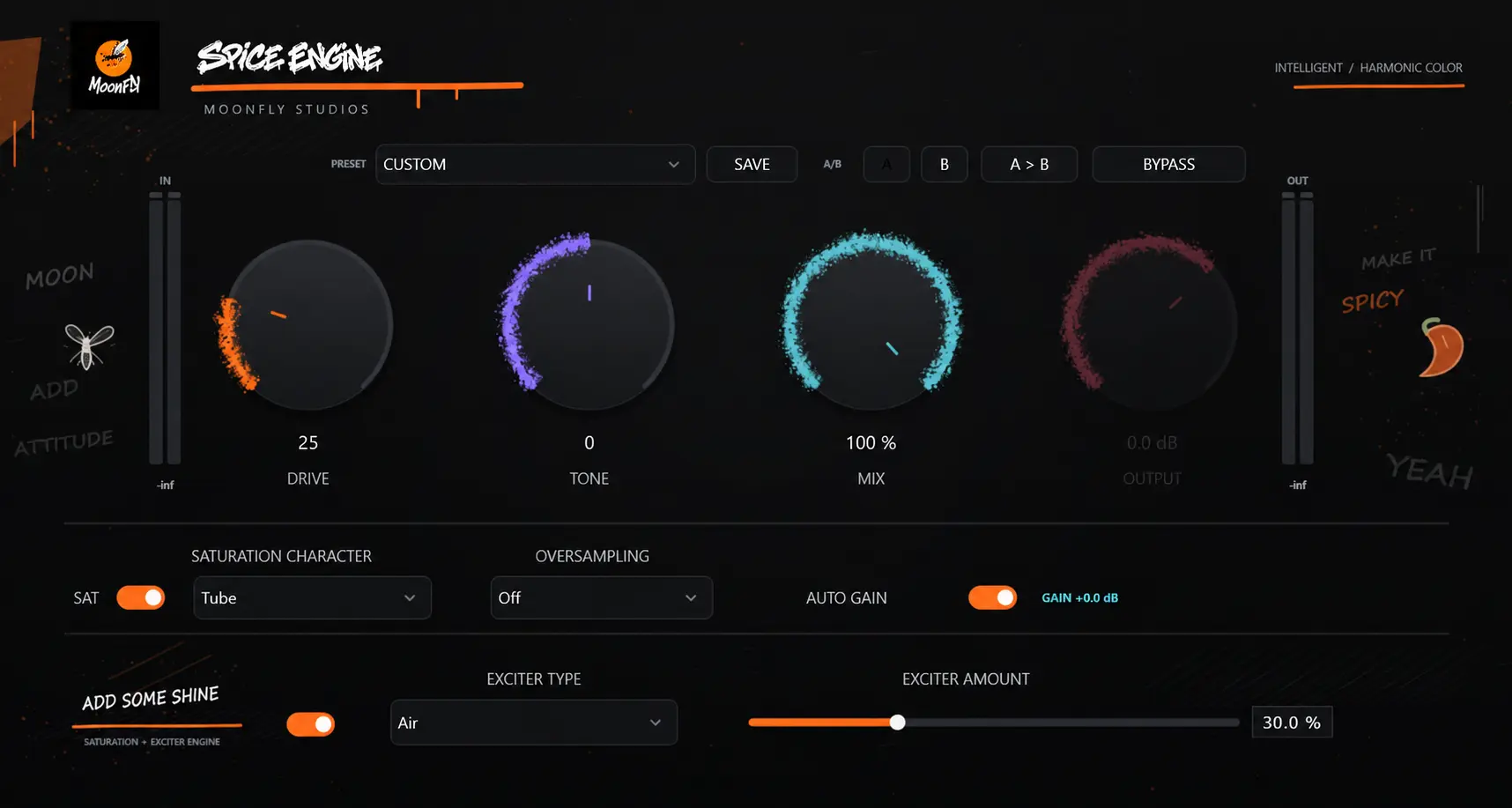This screenshot has height=808, width=1512.
Task: Click the TONE value 0
Action: [589, 442]
